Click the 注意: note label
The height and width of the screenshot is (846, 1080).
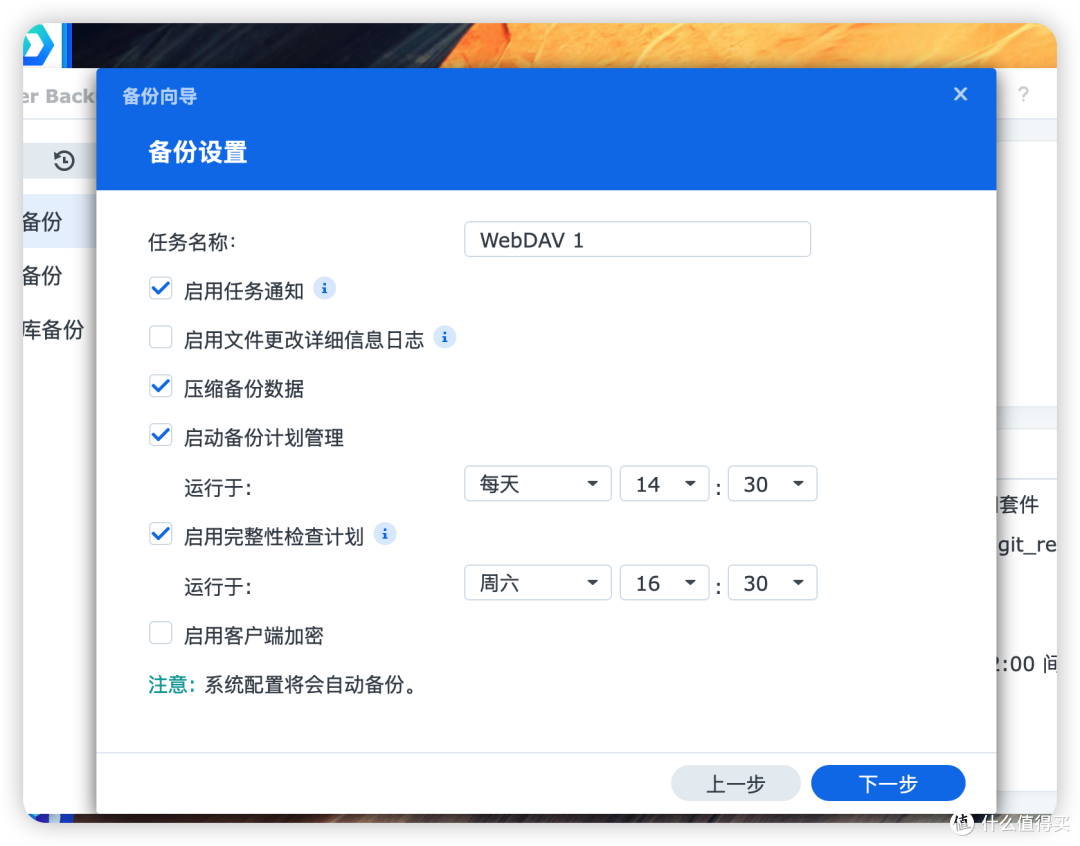click(172, 685)
